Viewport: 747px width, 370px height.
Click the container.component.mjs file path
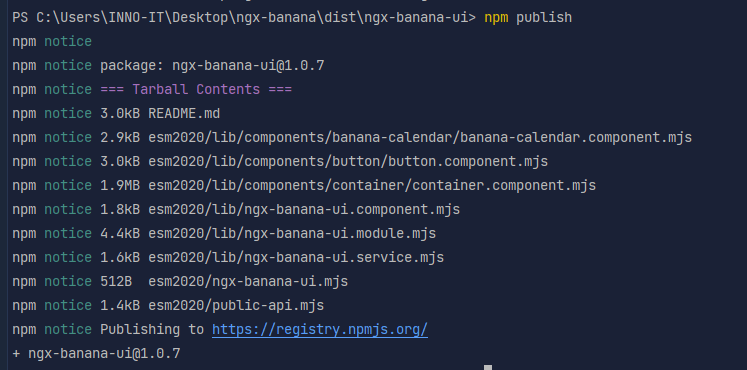point(372,186)
